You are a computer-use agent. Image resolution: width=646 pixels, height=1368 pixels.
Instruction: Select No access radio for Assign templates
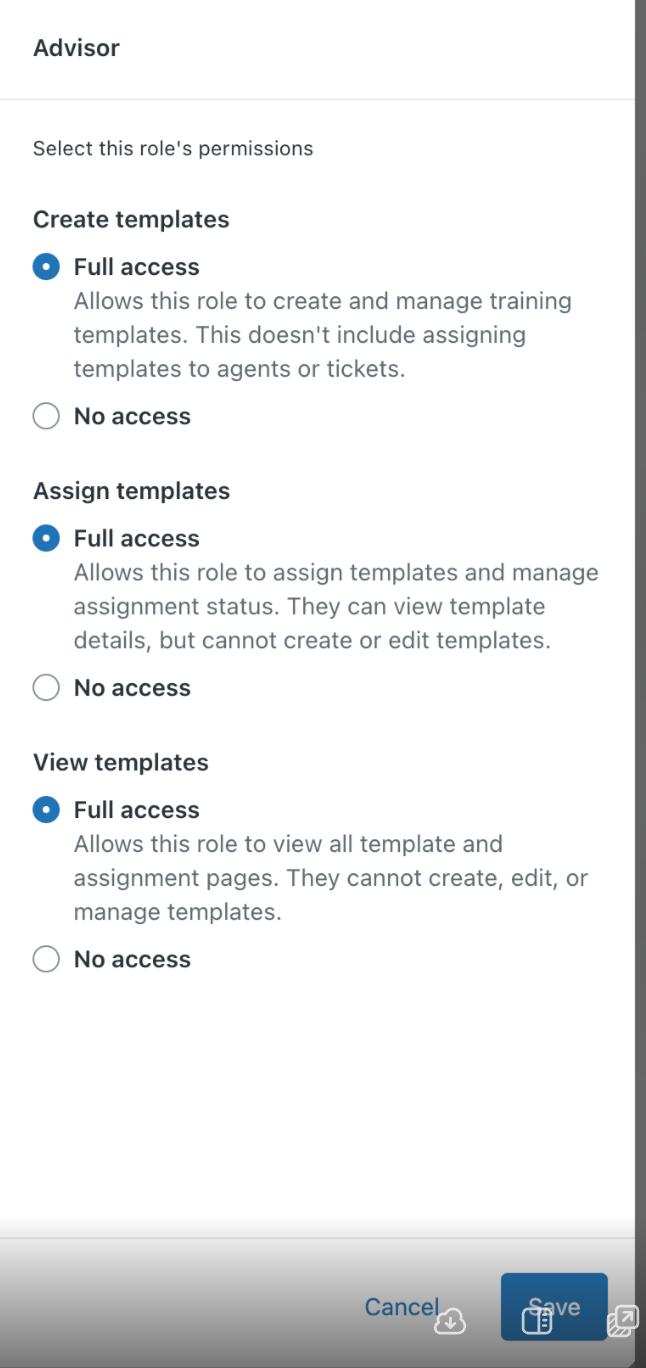click(46, 688)
